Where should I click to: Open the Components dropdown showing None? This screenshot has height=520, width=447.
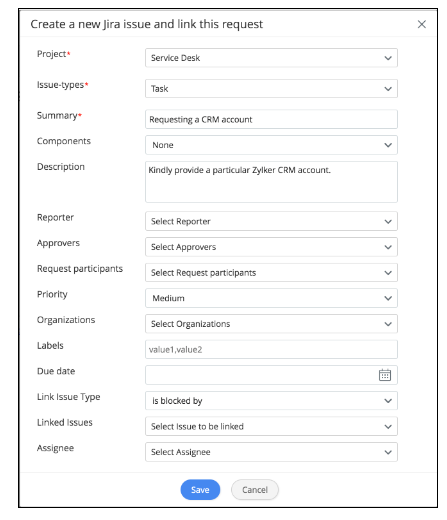[271, 145]
